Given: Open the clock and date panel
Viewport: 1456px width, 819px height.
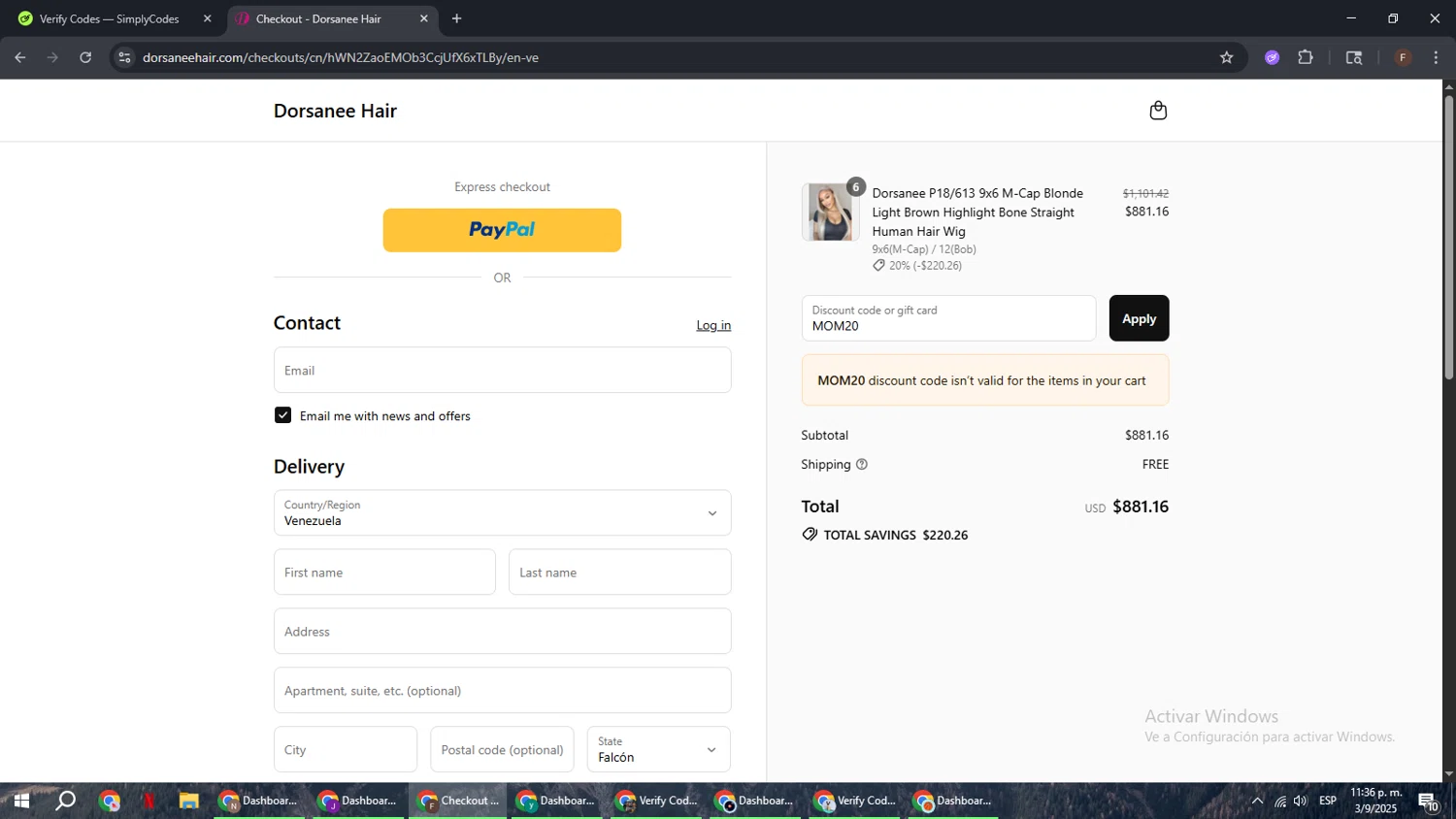Looking at the screenshot, I should (x=1375, y=801).
